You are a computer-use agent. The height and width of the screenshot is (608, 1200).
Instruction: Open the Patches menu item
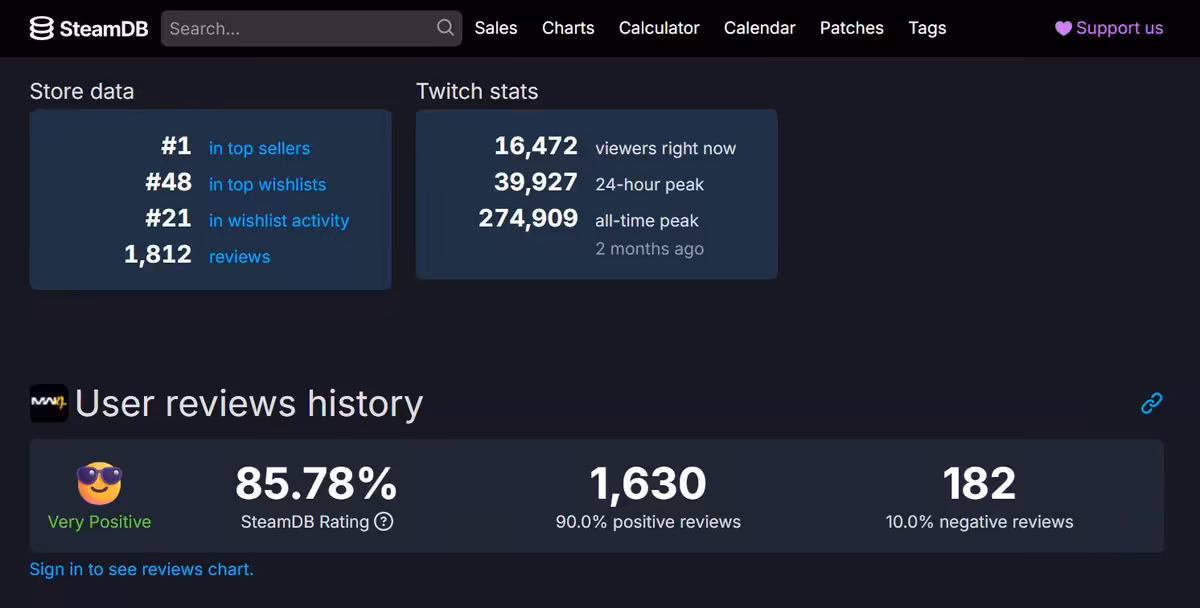tap(852, 28)
